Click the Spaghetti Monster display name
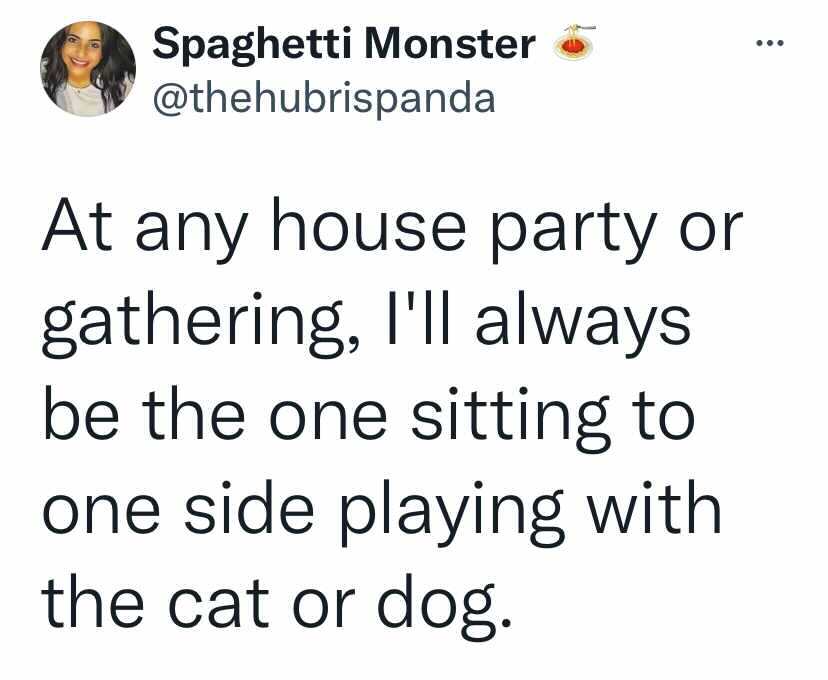The width and height of the screenshot is (828, 680). point(344,44)
